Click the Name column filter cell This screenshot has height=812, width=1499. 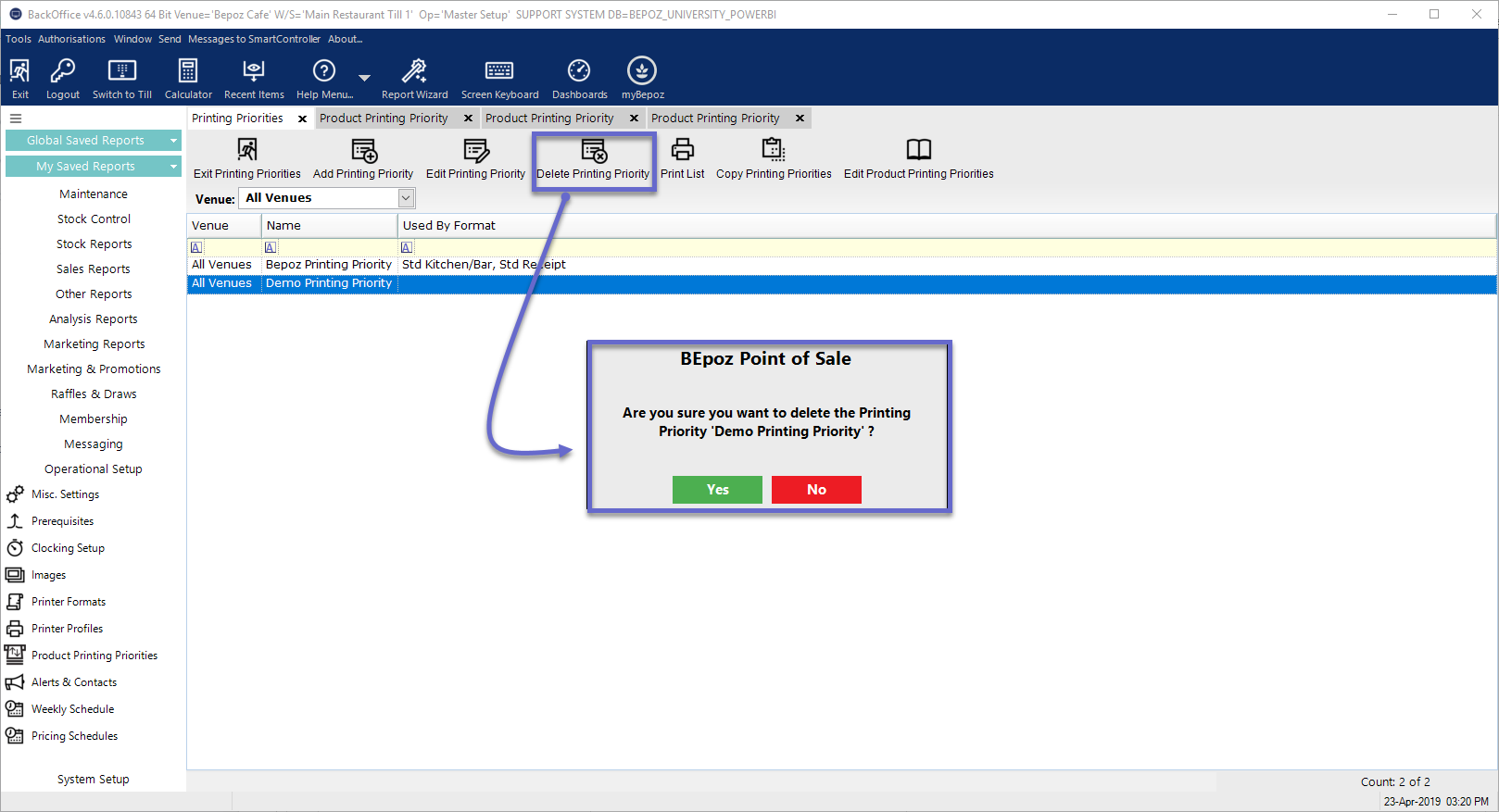pos(329,247)
